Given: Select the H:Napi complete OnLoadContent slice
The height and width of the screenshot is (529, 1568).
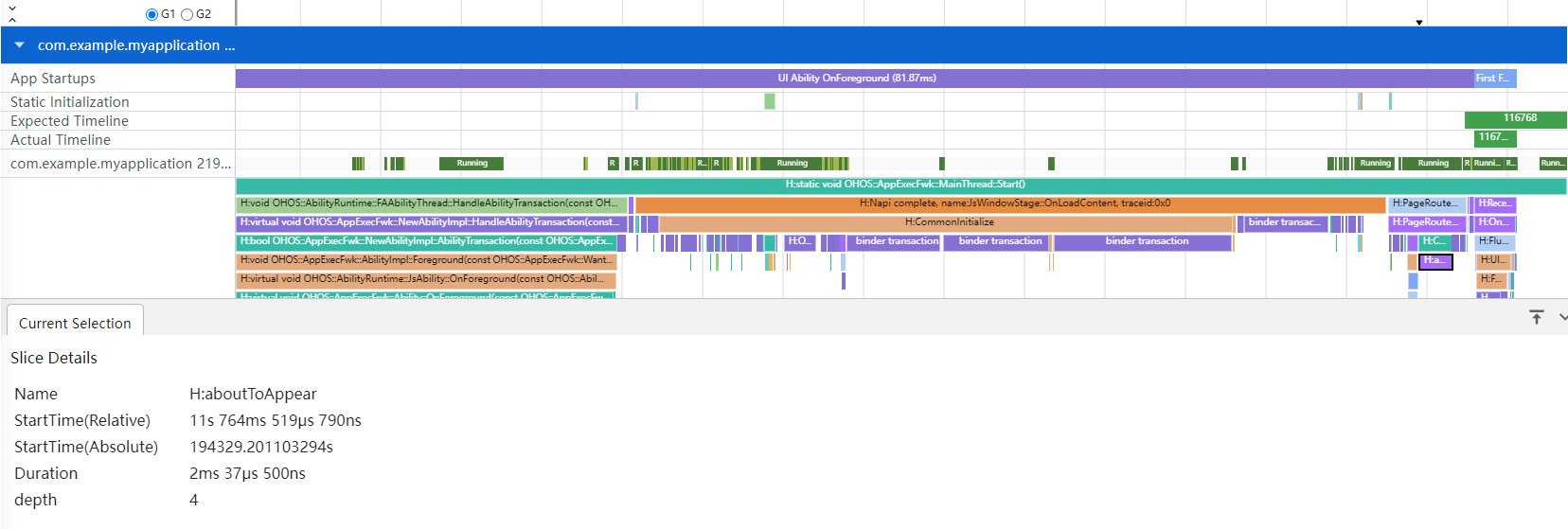Looking at the screenshot, I should click(x=1011, y=203).
